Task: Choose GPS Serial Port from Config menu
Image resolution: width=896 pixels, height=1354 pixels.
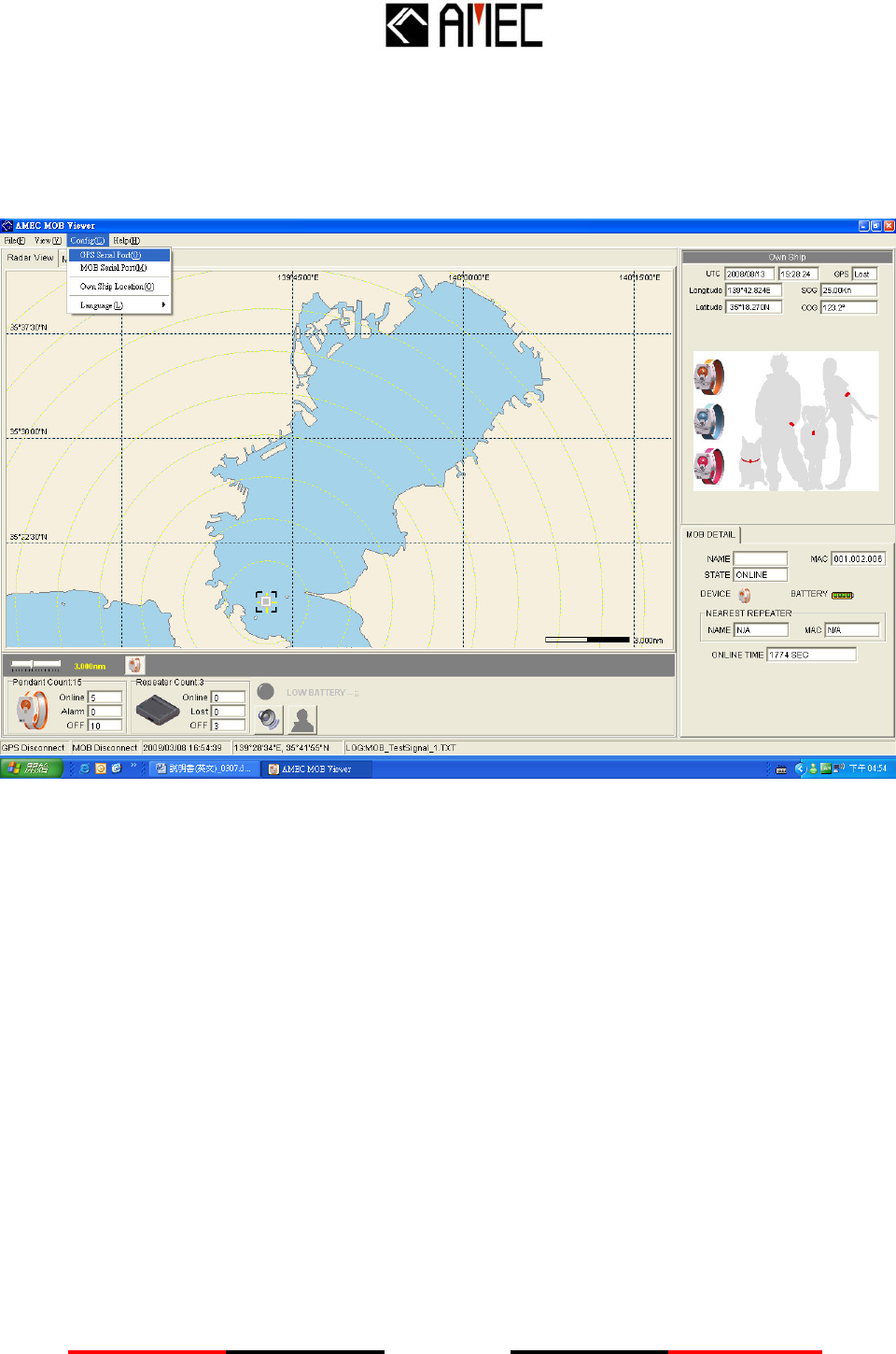Action: coord(119,255)
